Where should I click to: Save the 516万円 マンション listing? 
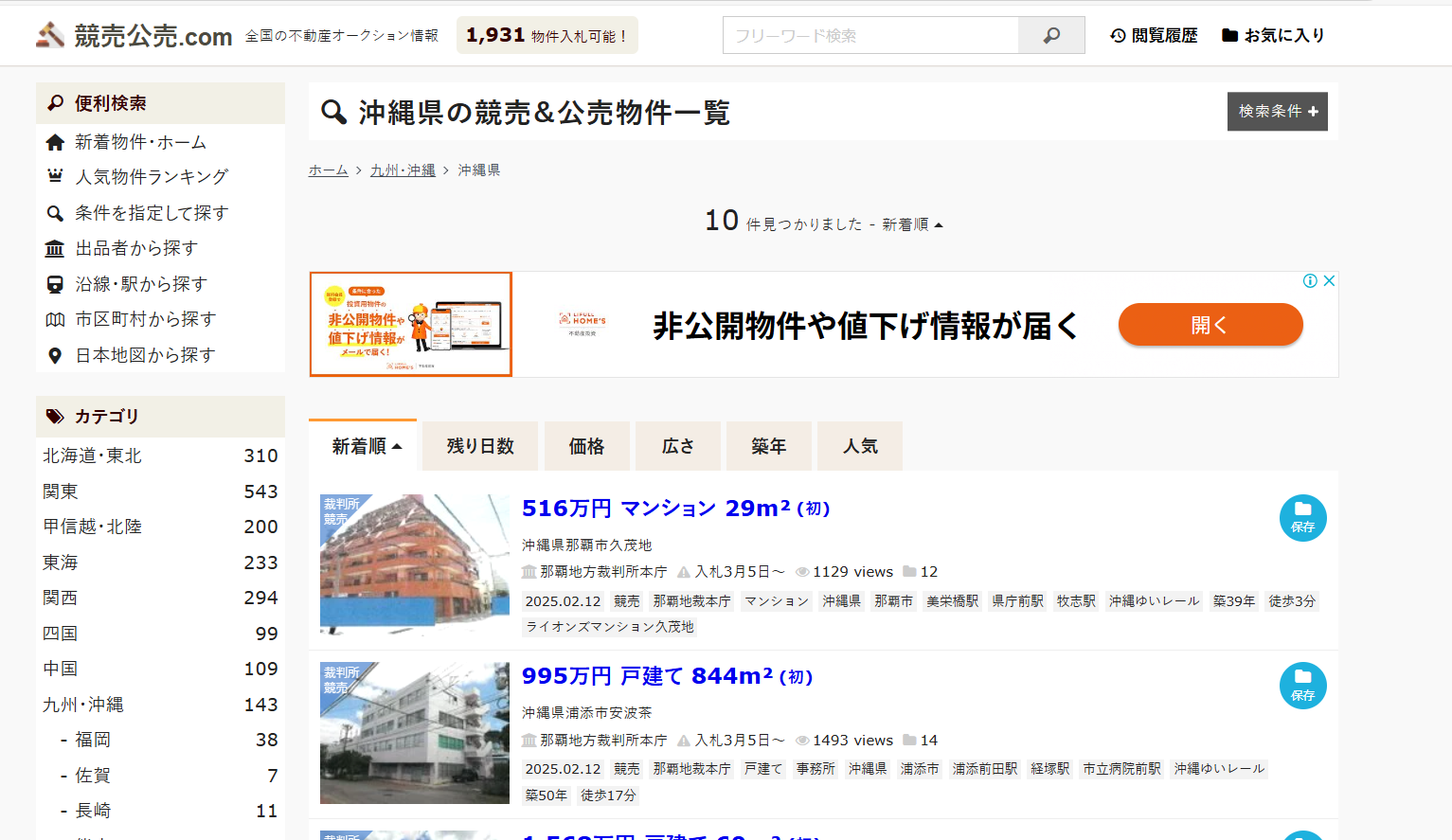pos(1302,518)
